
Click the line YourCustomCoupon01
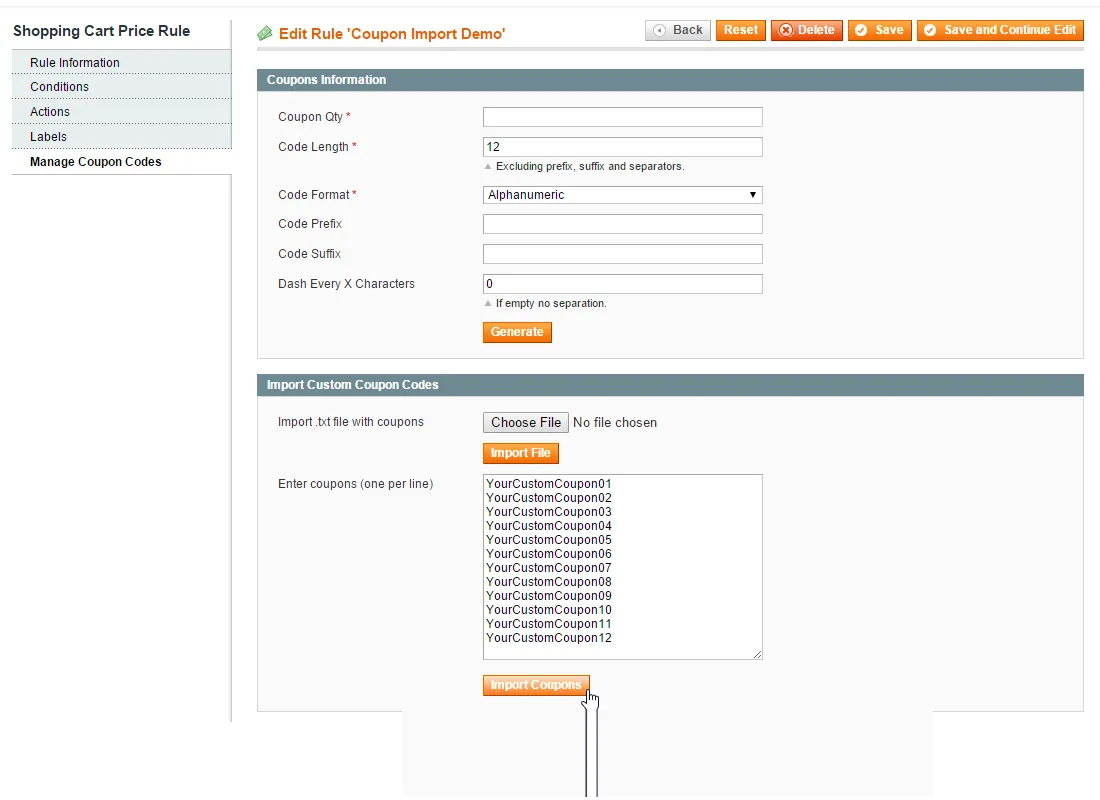click(x=549, y=484)
